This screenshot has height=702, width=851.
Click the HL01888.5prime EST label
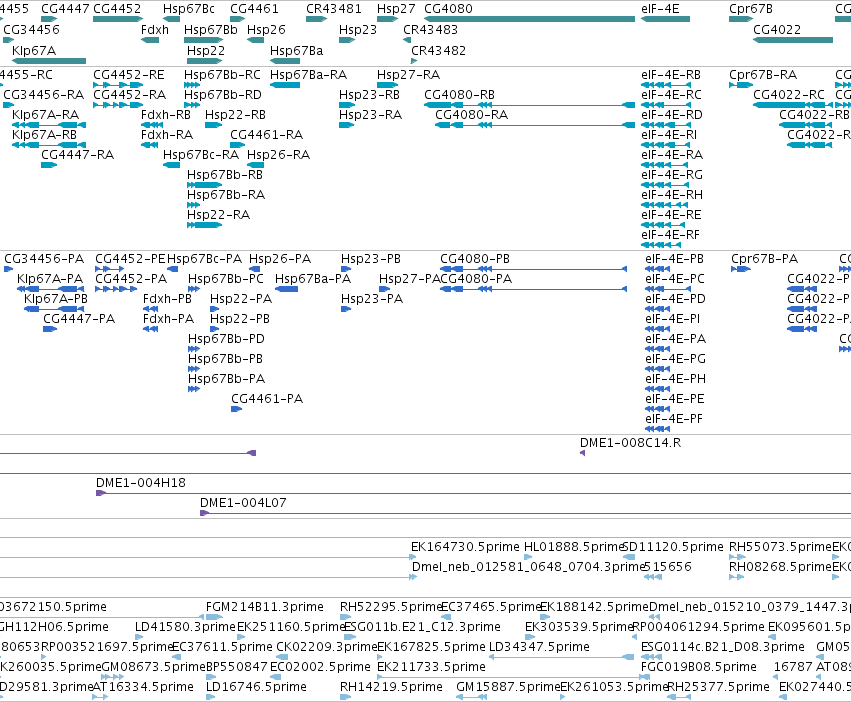coord(573,546)
